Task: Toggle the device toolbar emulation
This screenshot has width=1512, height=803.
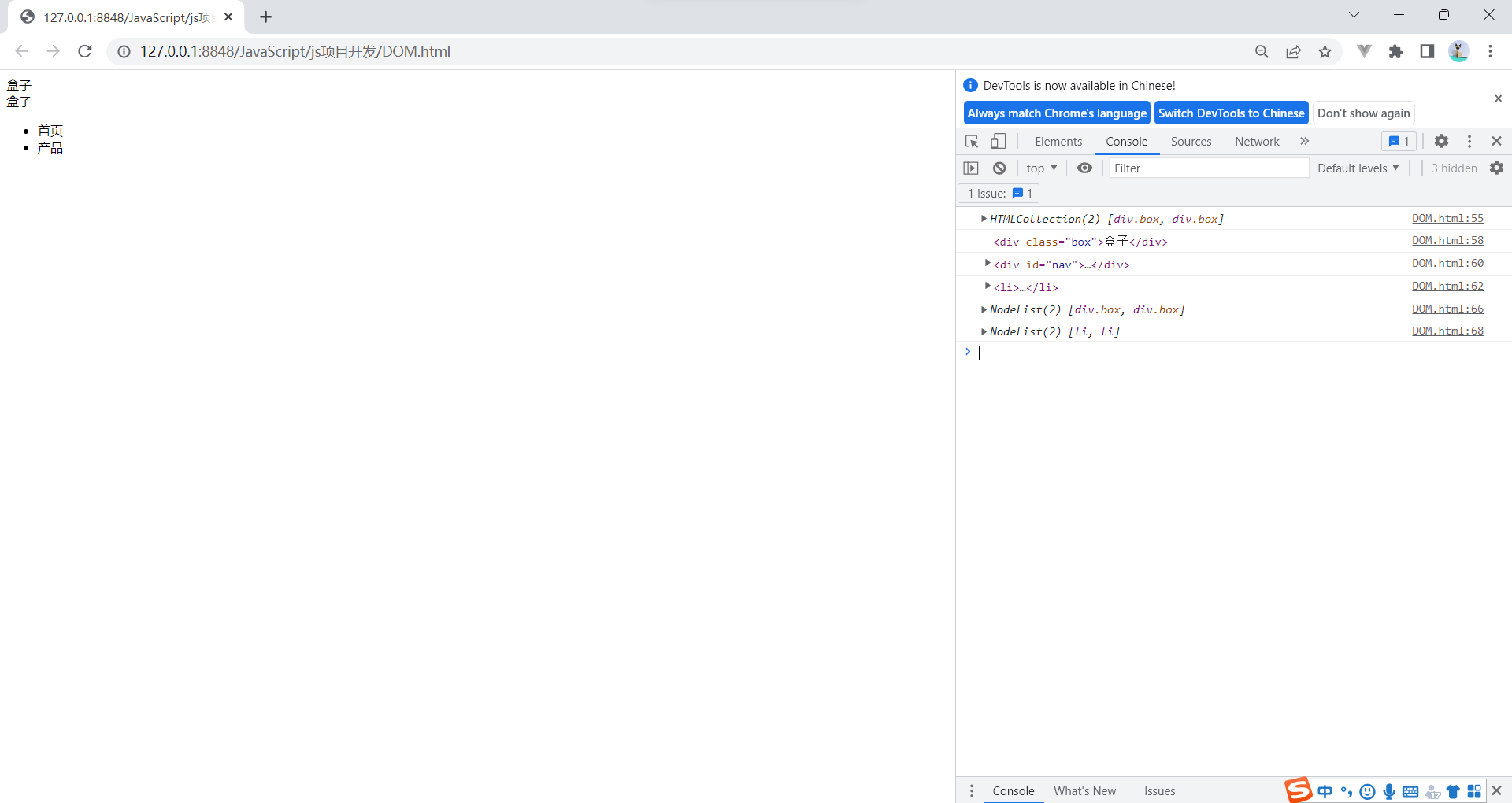Action: point(998,141)
